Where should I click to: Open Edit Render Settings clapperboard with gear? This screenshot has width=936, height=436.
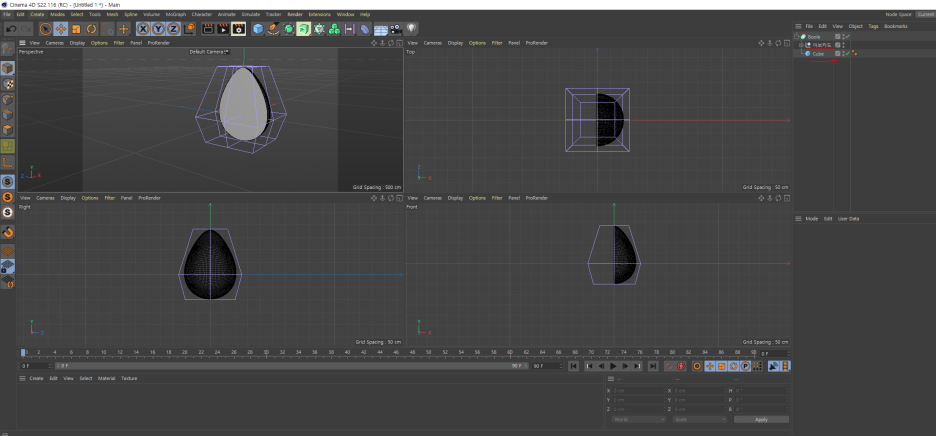point(239,29)
